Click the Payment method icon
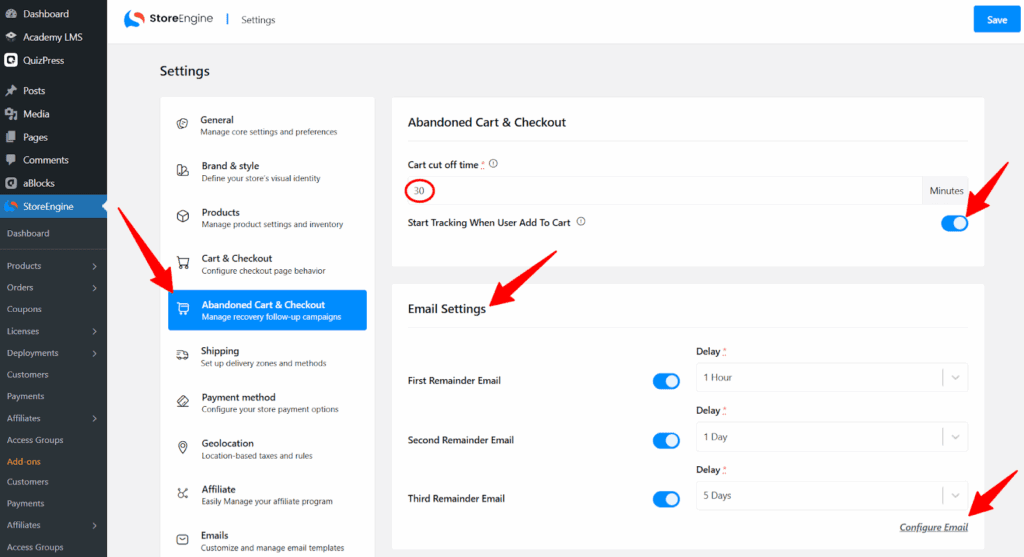 pos(183,402)
